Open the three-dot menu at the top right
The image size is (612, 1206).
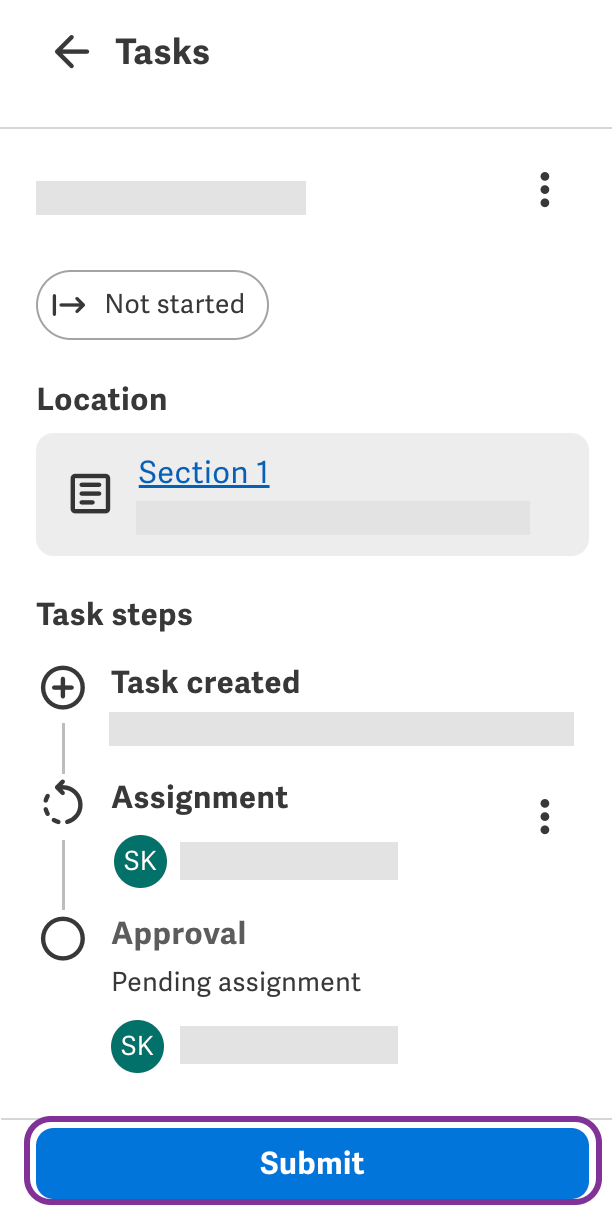(x=544, y=190)
